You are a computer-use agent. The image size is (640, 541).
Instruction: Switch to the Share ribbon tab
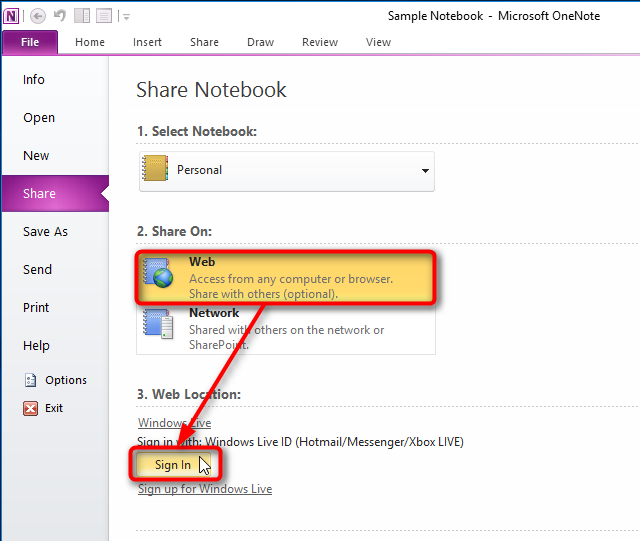(204, 42)
